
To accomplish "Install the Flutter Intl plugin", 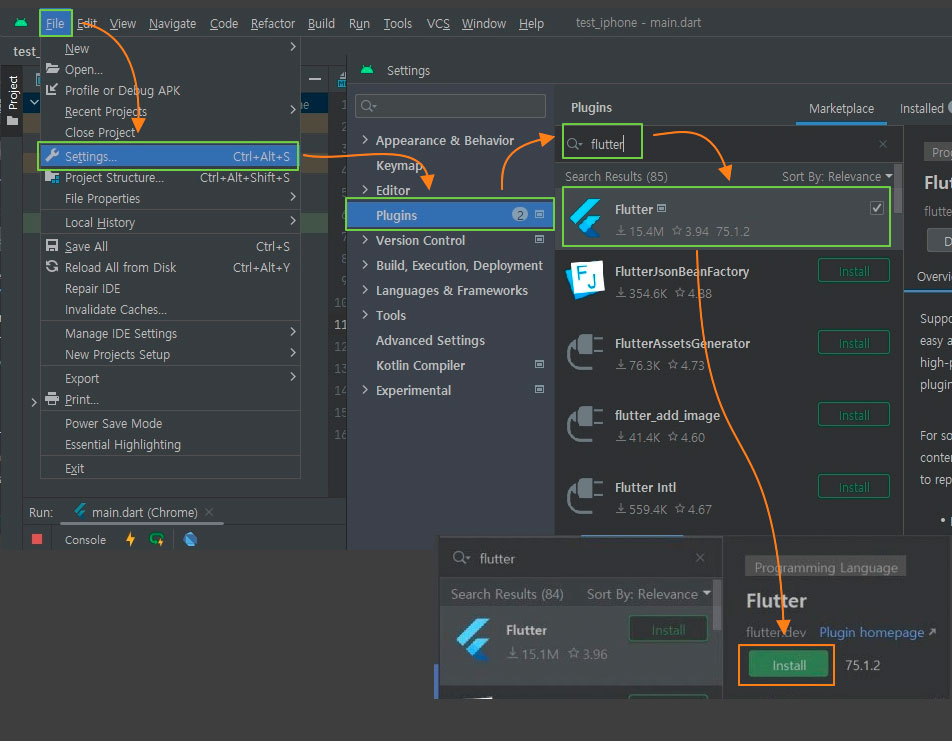I will point(854,487).
